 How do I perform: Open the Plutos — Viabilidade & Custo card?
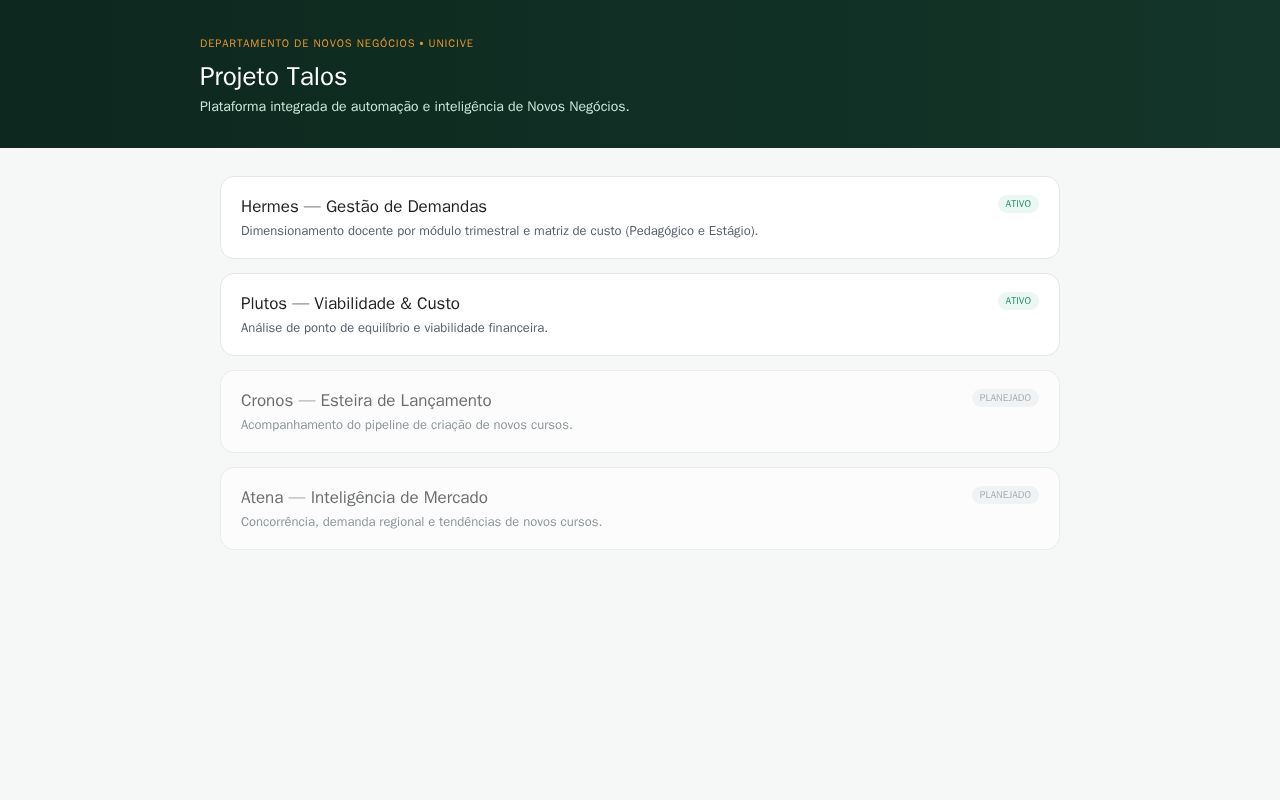640,314
